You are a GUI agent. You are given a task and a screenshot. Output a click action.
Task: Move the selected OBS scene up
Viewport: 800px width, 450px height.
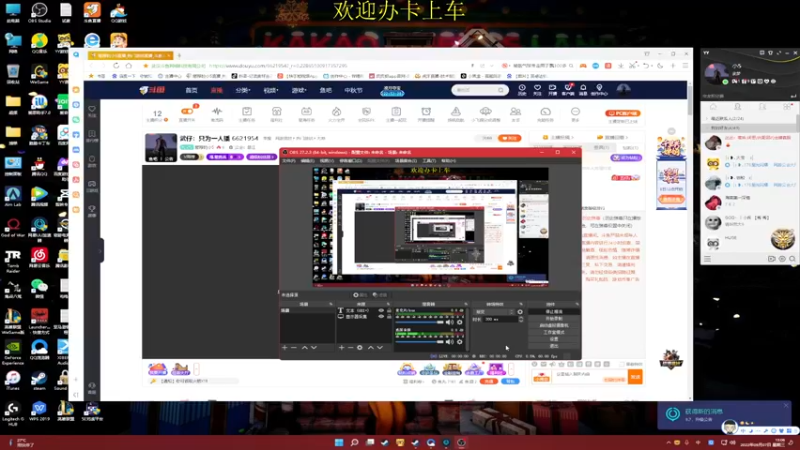click(x=305, y=347)
